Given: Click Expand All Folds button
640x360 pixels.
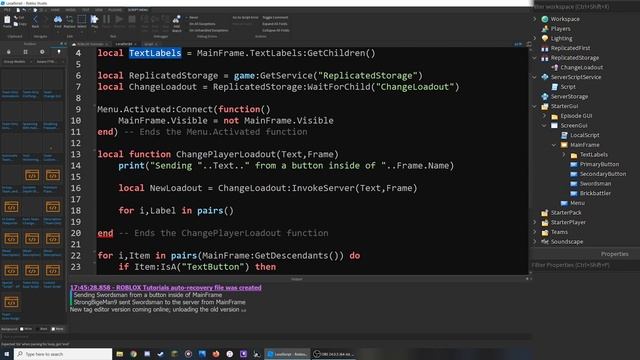Looking at the screenshot, I should coord(275,24).
